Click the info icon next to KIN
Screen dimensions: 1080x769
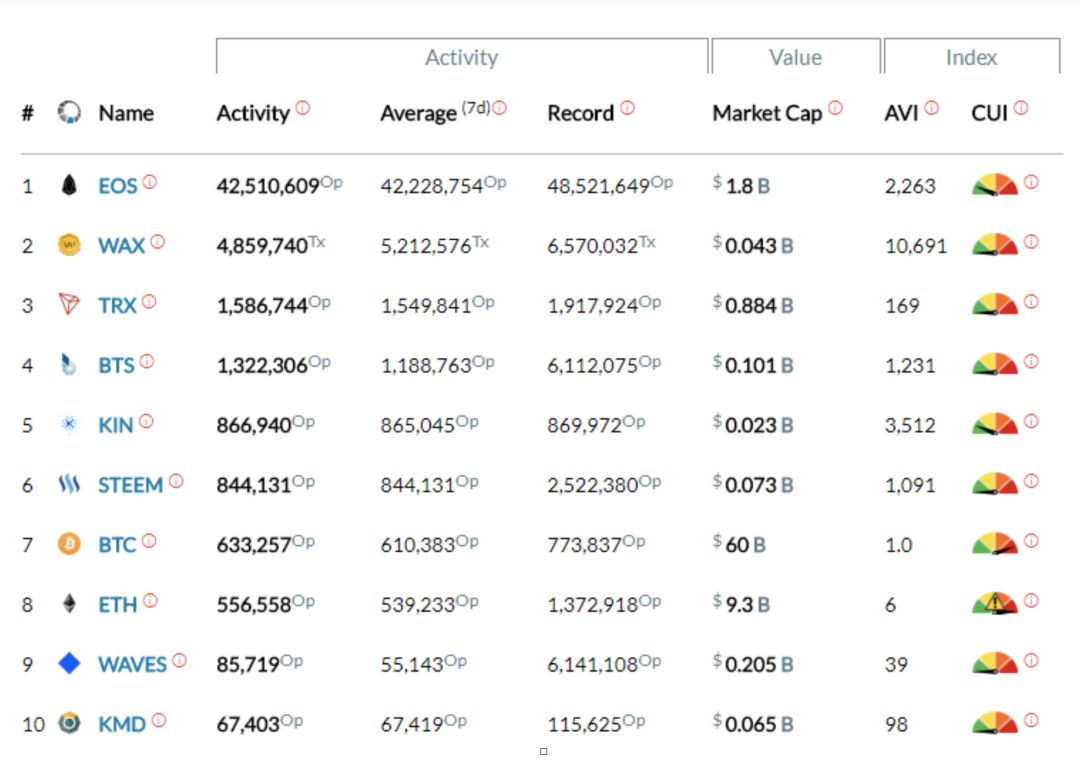point(146,422)
